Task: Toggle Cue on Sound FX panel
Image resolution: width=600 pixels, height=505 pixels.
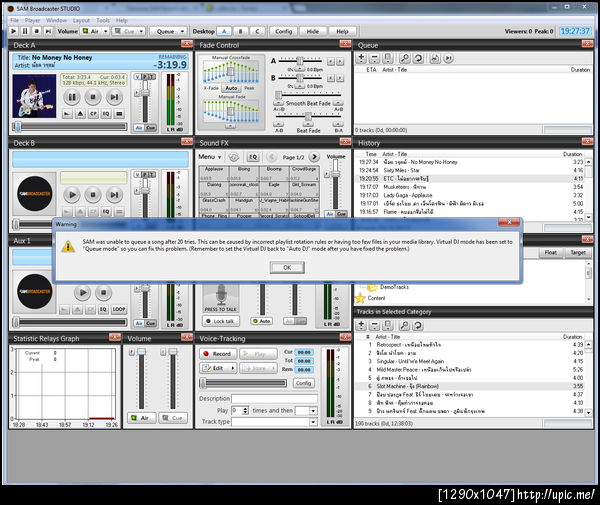Action: (x=341, y=214)
